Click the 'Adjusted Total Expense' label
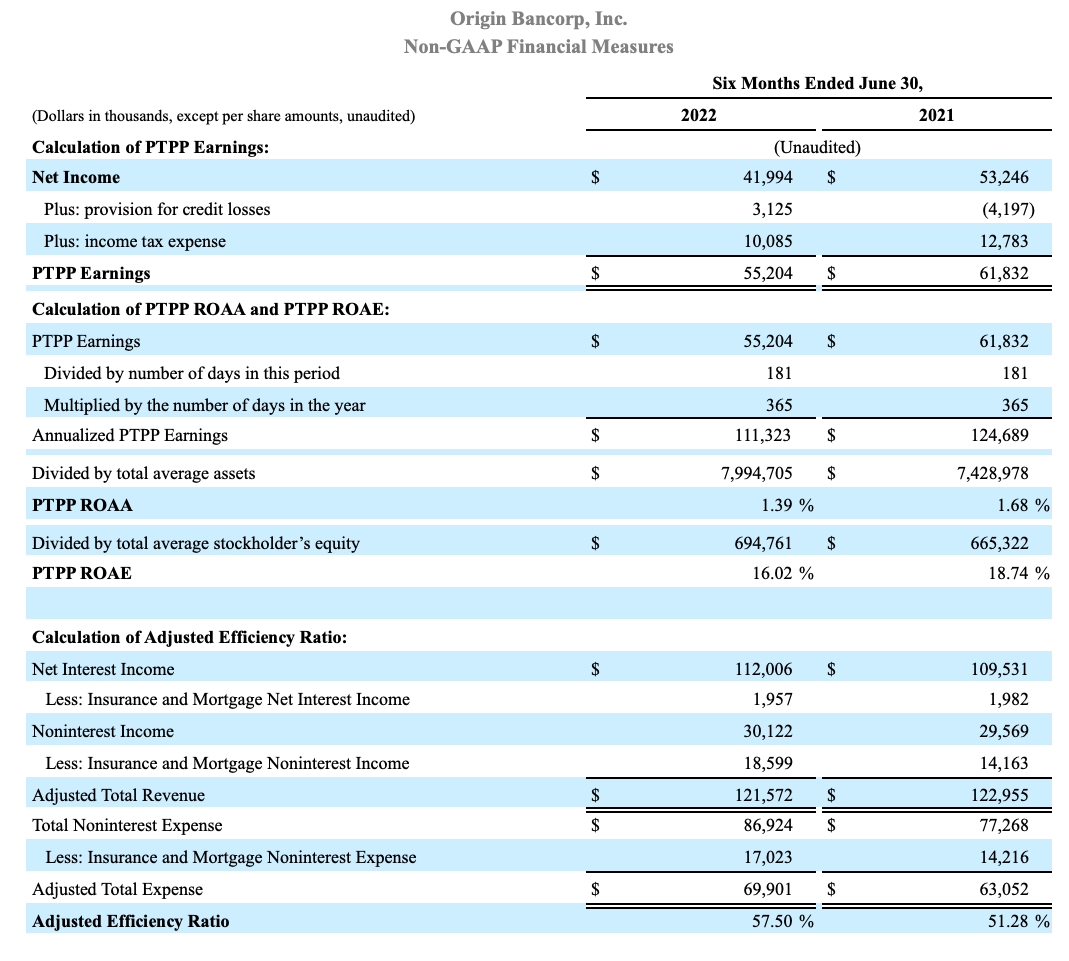 (117, 889)
